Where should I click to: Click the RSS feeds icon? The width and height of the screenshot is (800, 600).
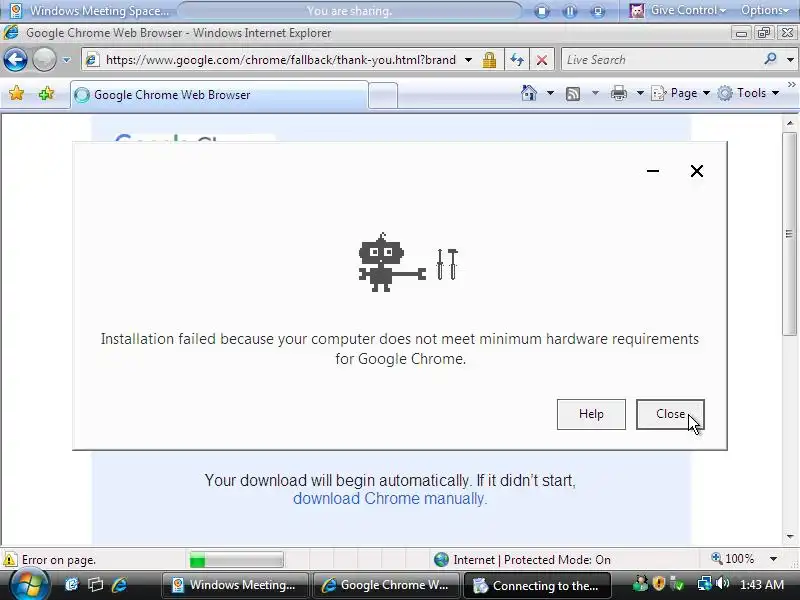[x=573, y=93]
